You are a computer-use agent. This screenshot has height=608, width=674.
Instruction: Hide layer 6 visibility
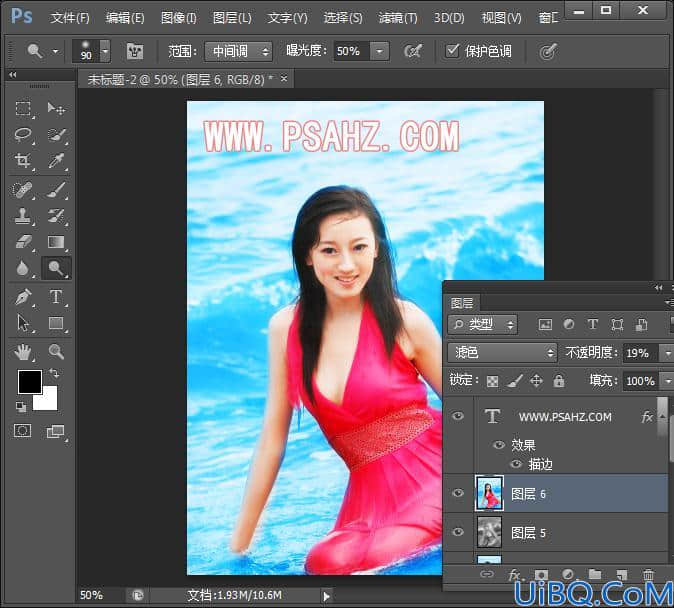pos(458,493)
